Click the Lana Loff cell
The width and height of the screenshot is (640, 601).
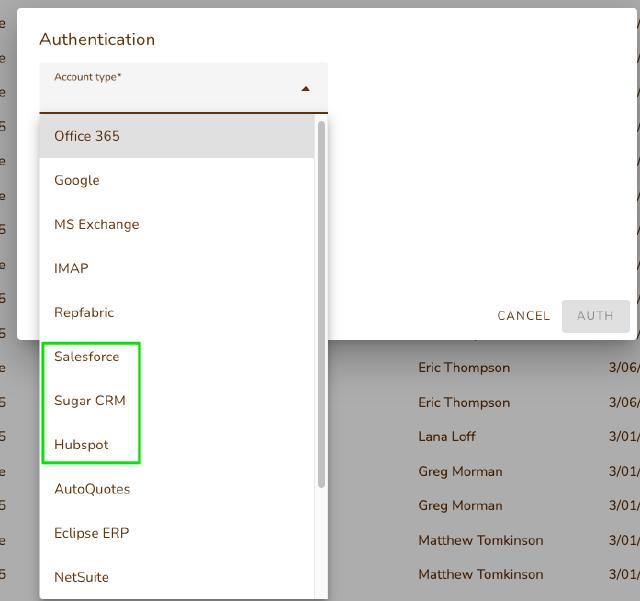pyautogui.click(x=447, y=436)
